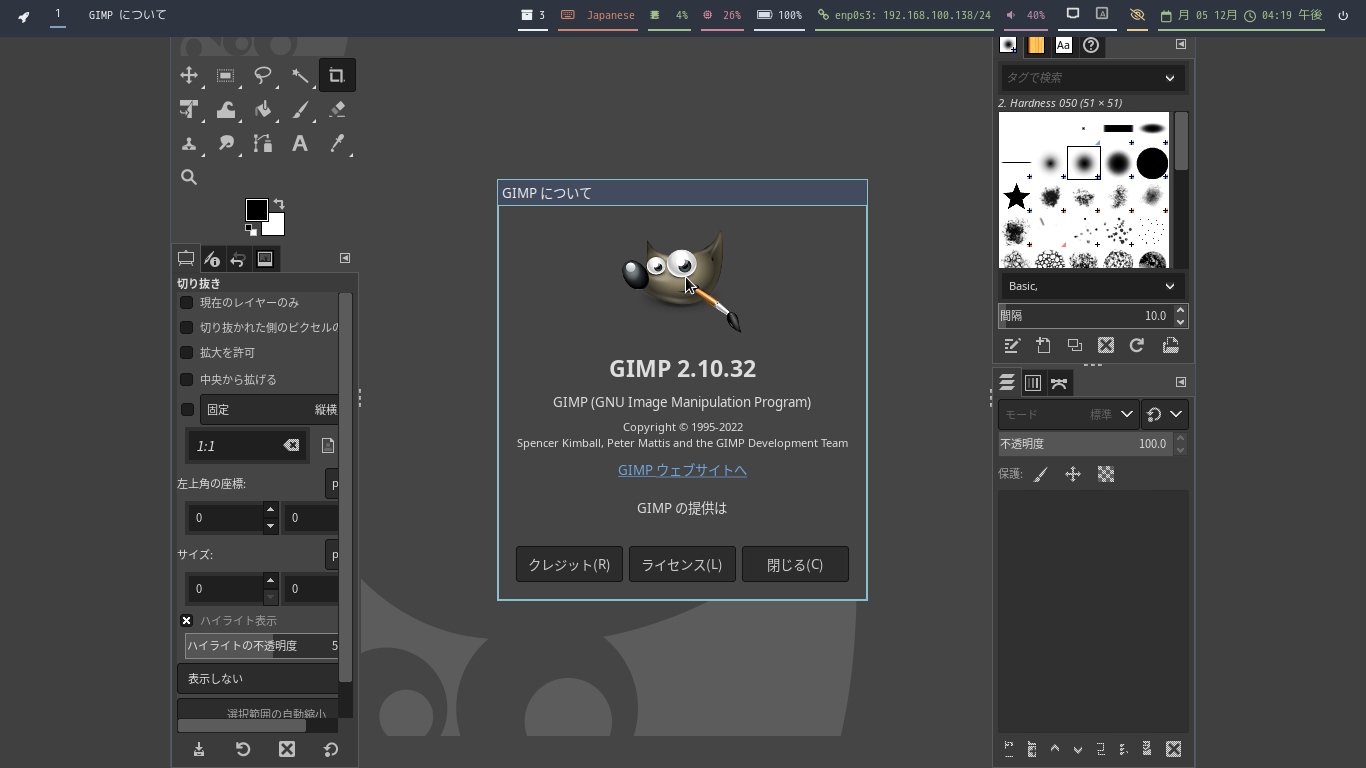Viewport: 1366px width, 768px height.
Task: Adjust the 間隔 spacing slider
Action: pos(1086,316)
